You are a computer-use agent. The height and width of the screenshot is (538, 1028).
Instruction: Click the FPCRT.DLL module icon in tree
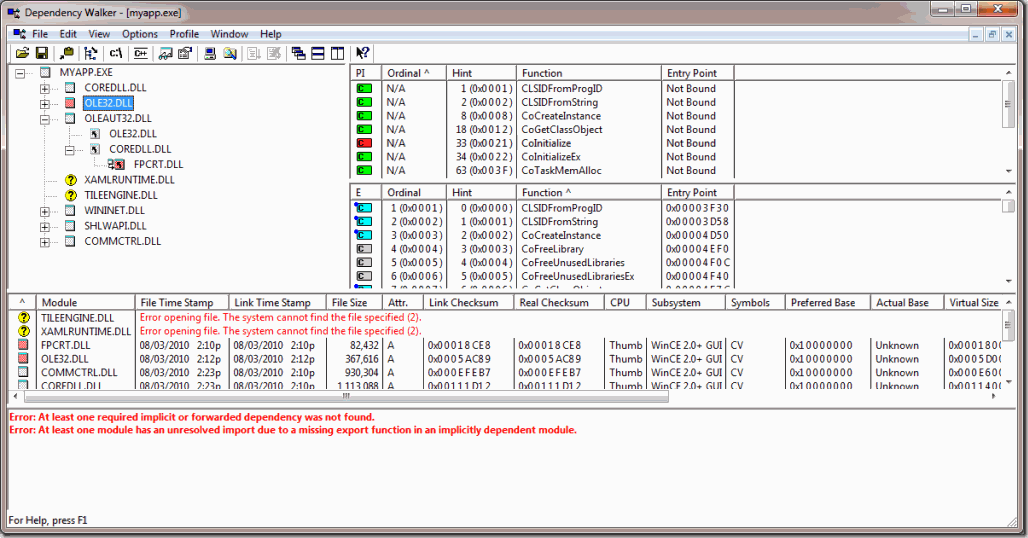[x=117, y=164]
